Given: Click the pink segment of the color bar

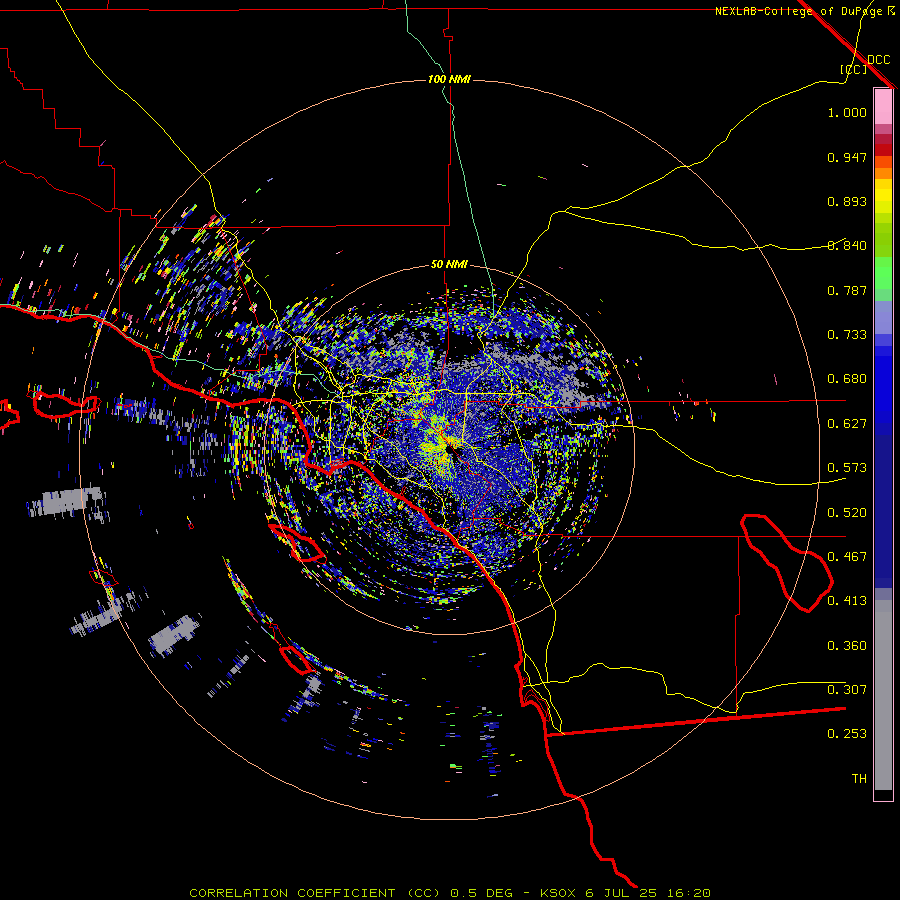Looking at the screenshot, I should (883, 106).
